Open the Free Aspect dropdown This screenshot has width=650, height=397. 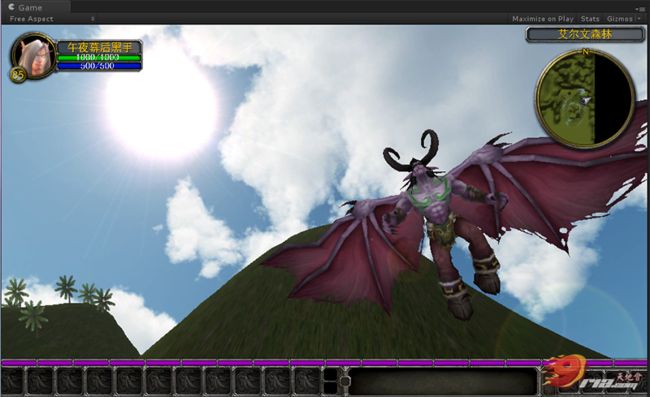click(x=52, y=19)
